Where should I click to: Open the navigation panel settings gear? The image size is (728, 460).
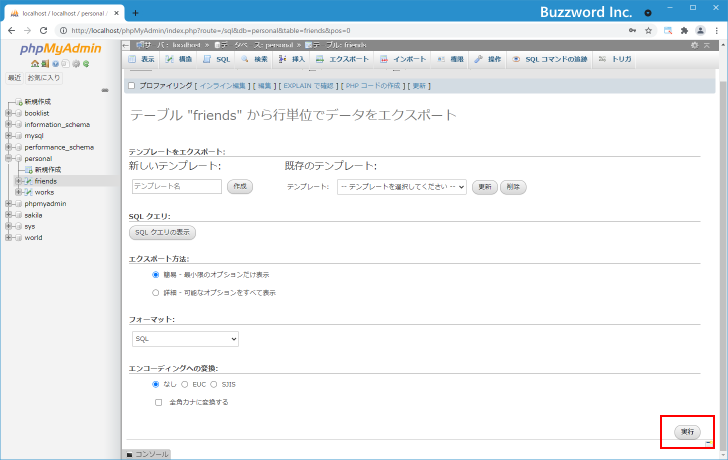tap(76, 64)
